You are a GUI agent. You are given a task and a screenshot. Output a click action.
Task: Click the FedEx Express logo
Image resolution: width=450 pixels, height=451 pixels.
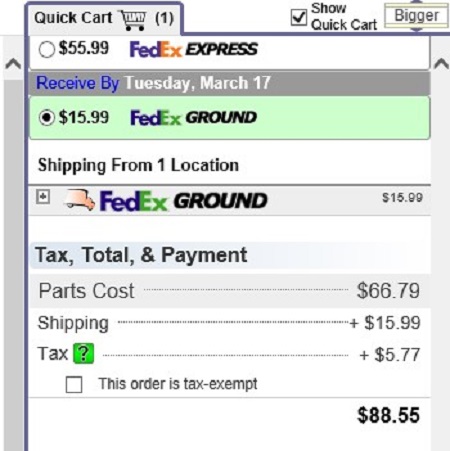(193, 49)
